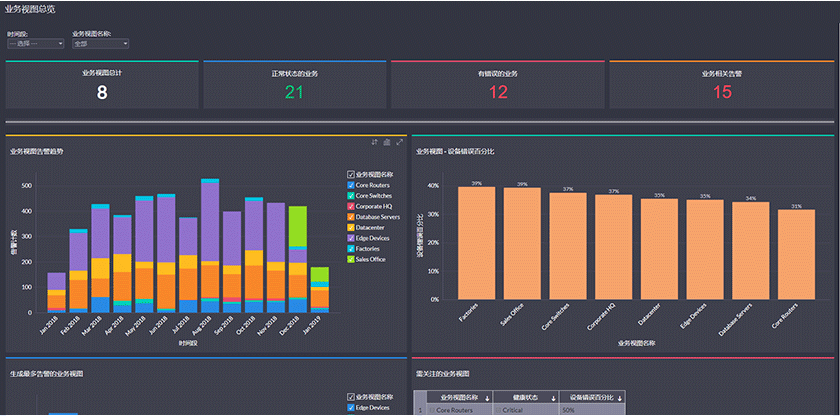
Task: Open the 时间段 time period dropdown
Action: 37,44
